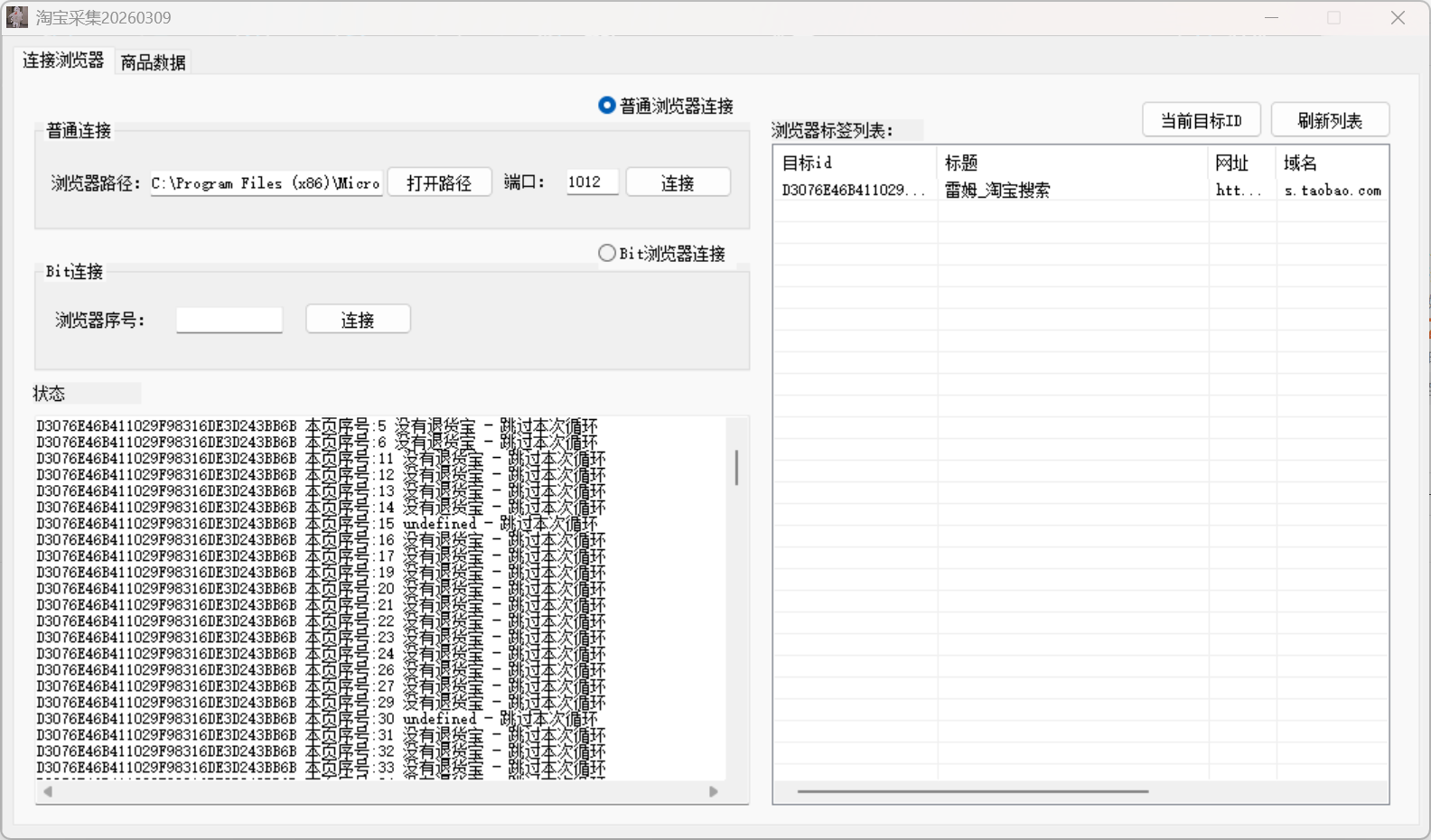Focus the 浏览器序号 input field

229,320
